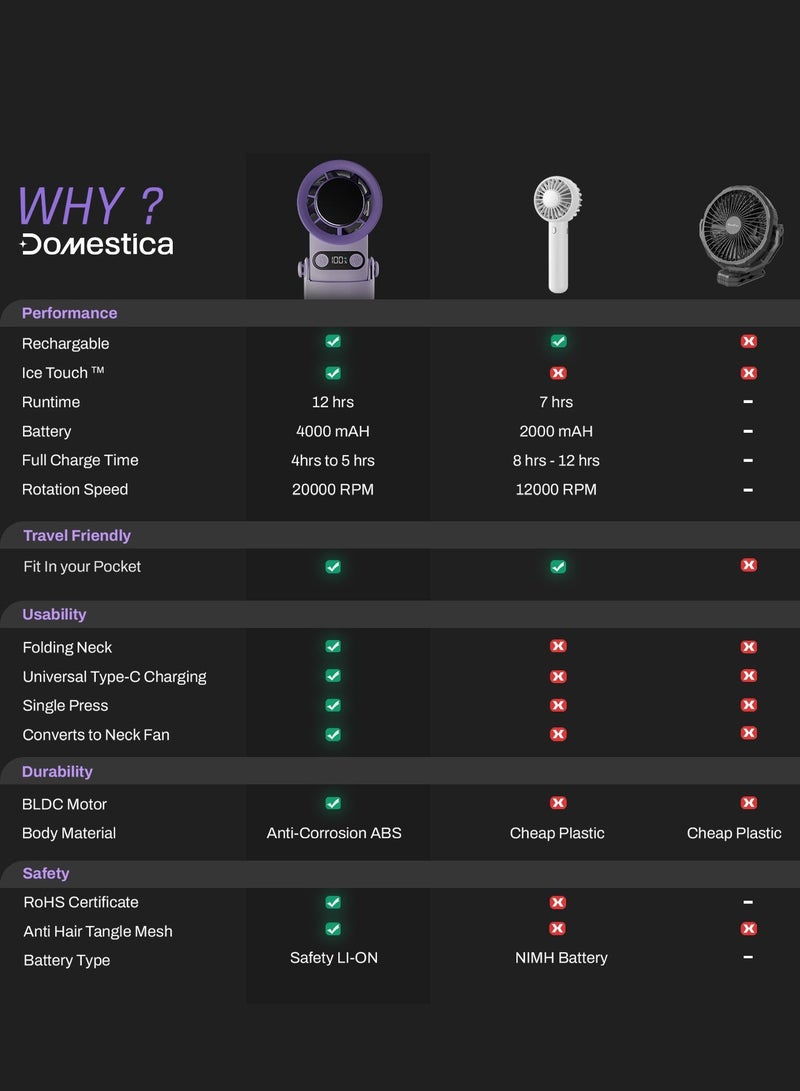Click the Domestica BLDC Motor green check

[333, 803]
